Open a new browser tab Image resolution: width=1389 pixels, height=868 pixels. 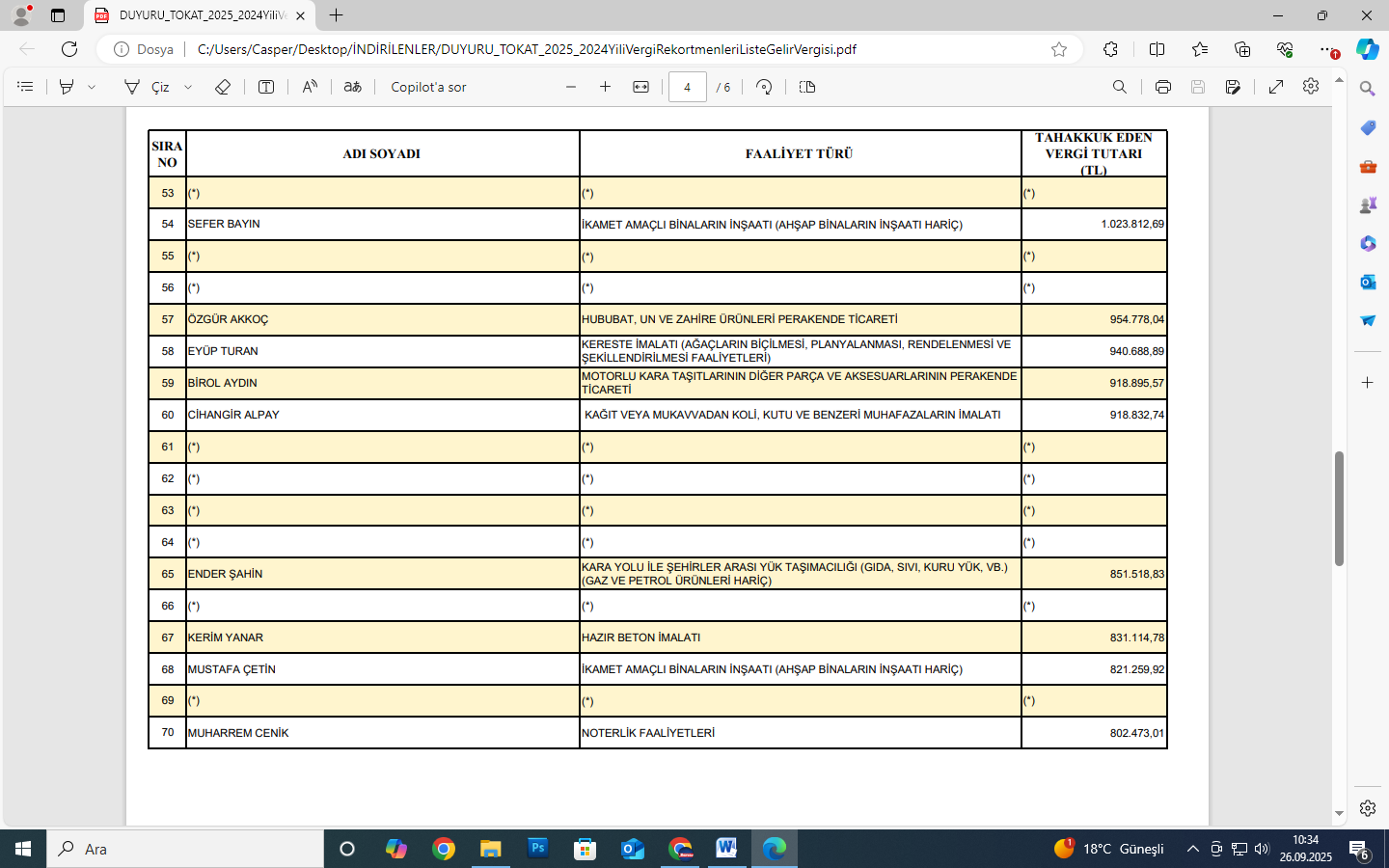(336, 15)
